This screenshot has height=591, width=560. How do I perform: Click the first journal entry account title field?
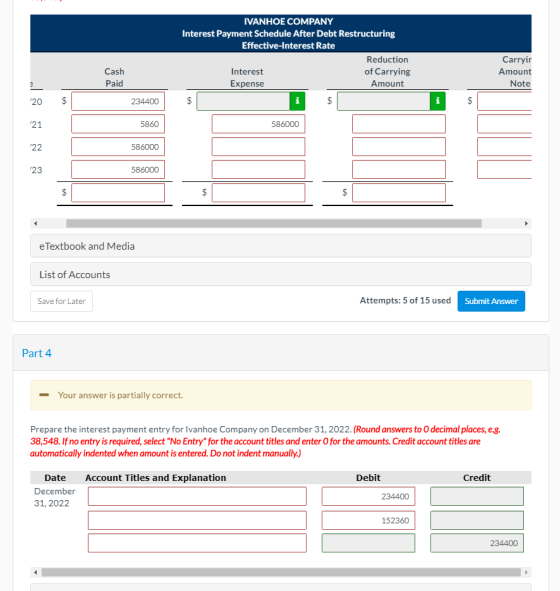(x=197, y=496)
